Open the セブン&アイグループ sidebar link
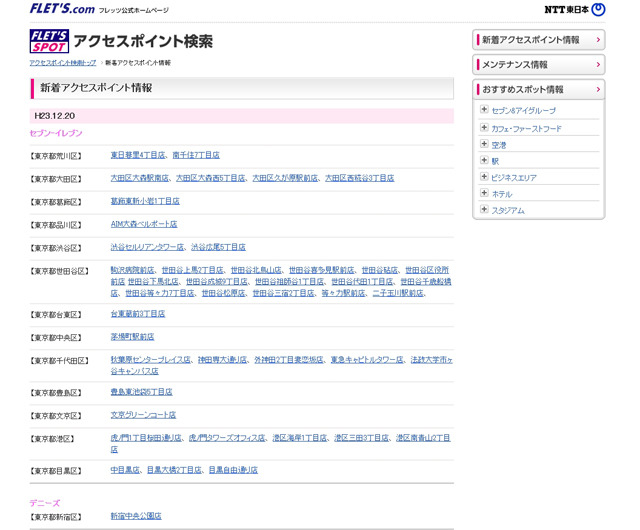 coord(524,111)
